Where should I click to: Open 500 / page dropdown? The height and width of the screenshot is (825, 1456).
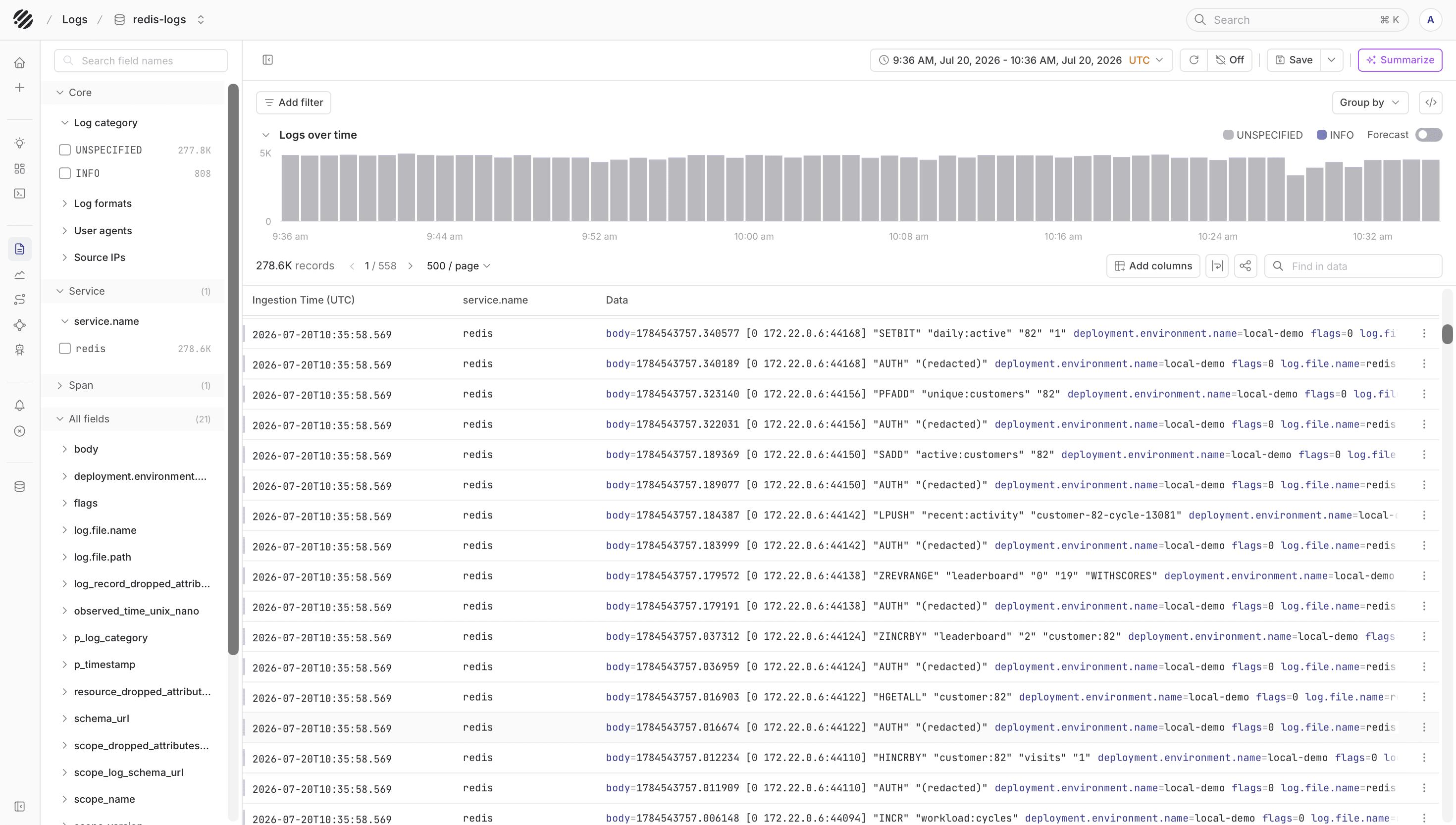458,266
